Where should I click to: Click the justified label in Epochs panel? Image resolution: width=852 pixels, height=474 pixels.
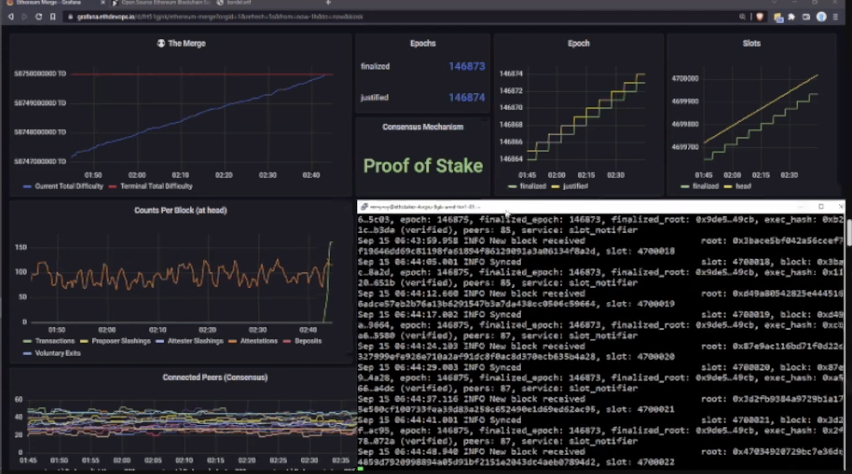point(374,98)
